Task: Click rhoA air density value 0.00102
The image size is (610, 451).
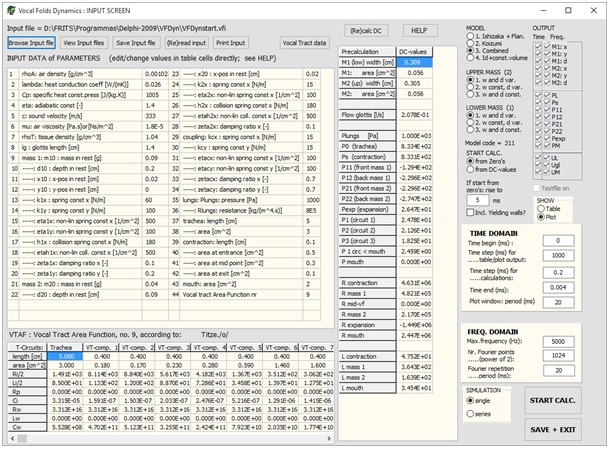Action: pos(156,74)
